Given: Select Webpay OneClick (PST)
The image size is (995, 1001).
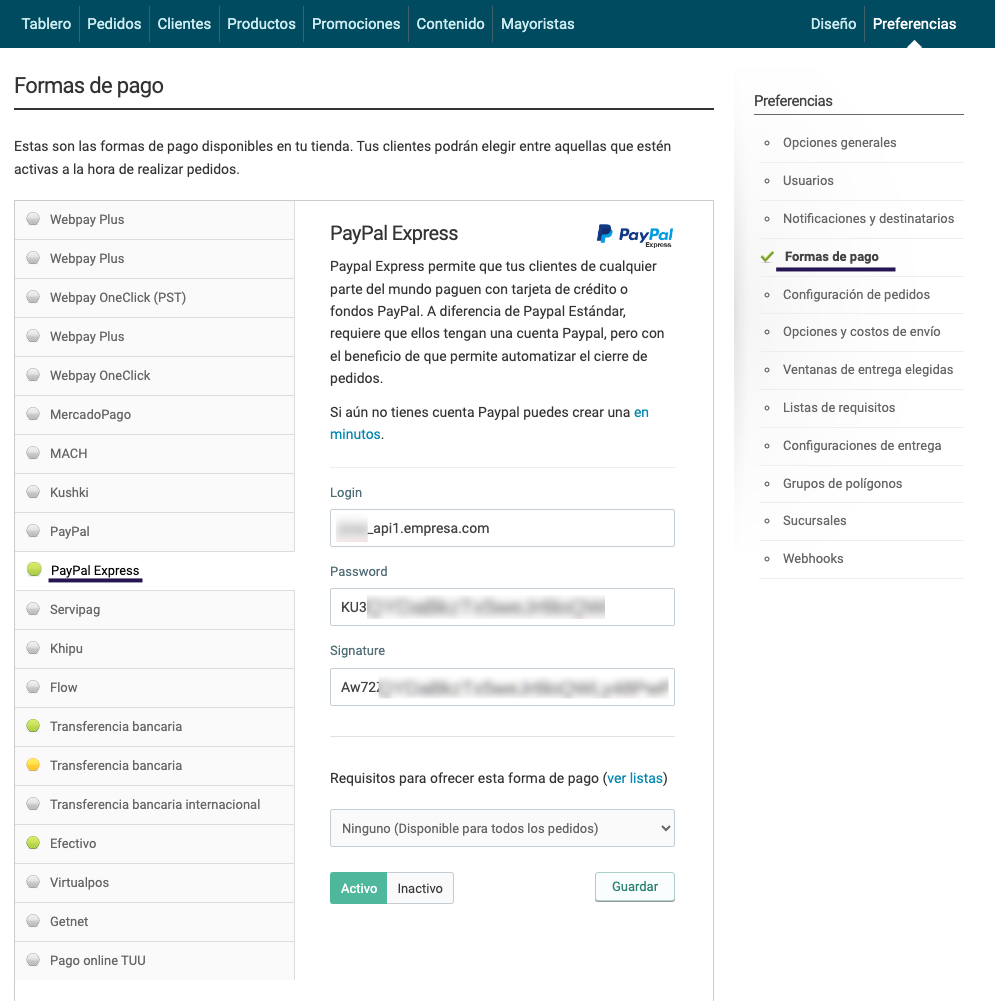Looking at the screenshot, I should coord(154,297).
